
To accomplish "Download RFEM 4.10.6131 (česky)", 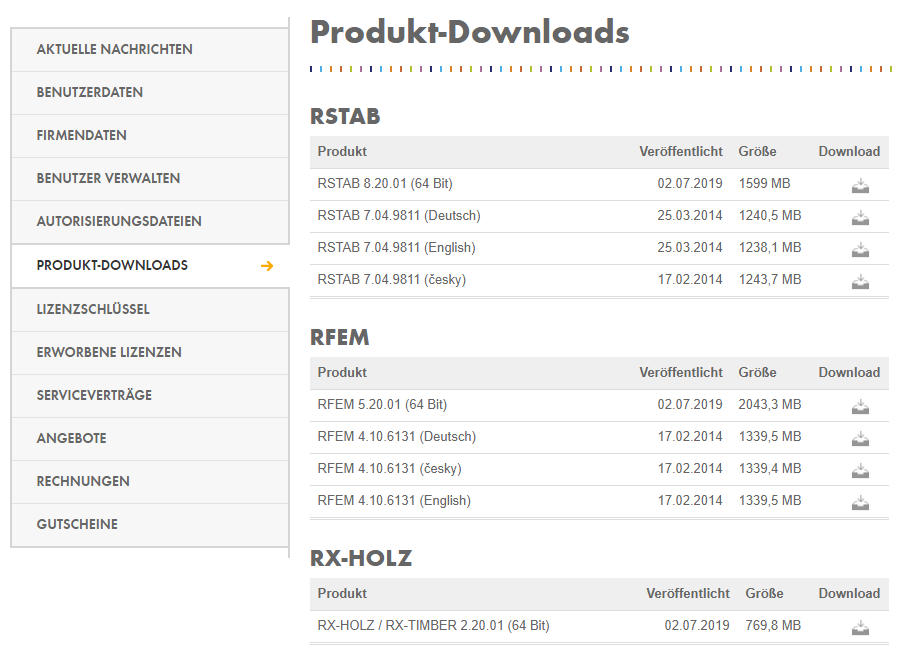I will [x=860, y=469].
